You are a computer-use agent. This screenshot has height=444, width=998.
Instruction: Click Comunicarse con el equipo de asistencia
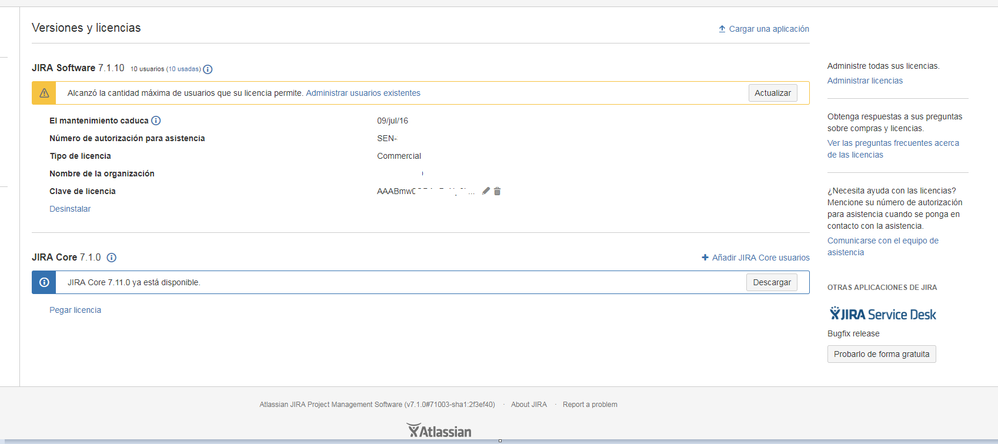[882, 246]
